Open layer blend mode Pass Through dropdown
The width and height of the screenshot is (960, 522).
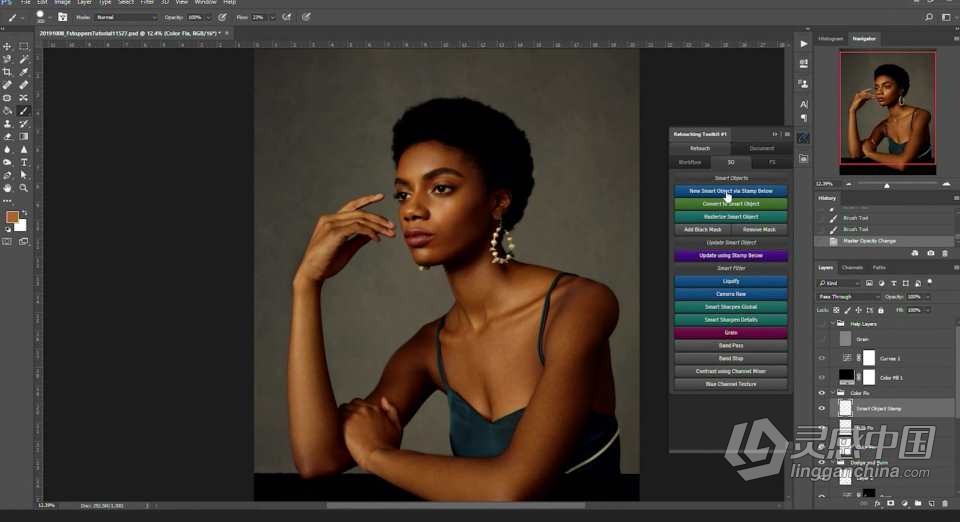(849, 297)
